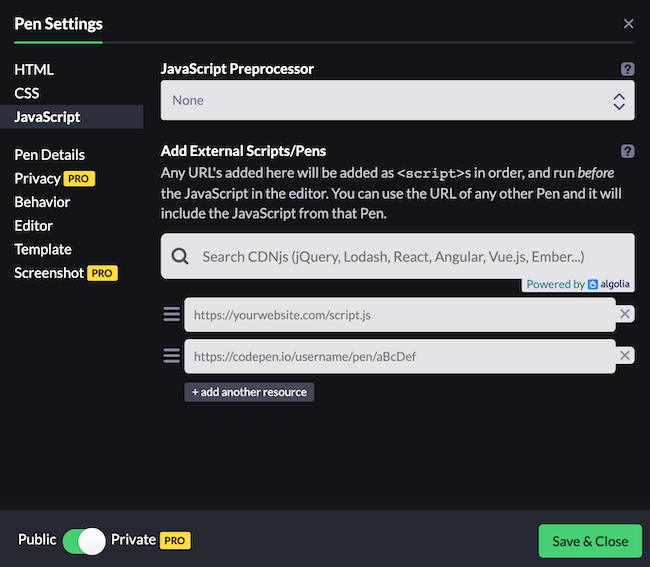Close the Pen Settings dialog
Image resolution: width=650 pixels, height=567 pixels.
(x=628, y=24)
